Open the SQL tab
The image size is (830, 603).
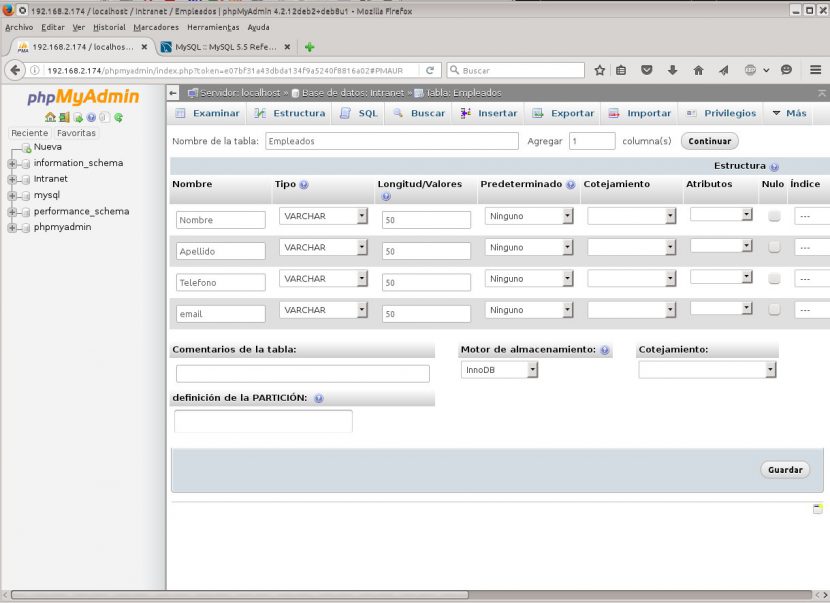coord(359,113)
